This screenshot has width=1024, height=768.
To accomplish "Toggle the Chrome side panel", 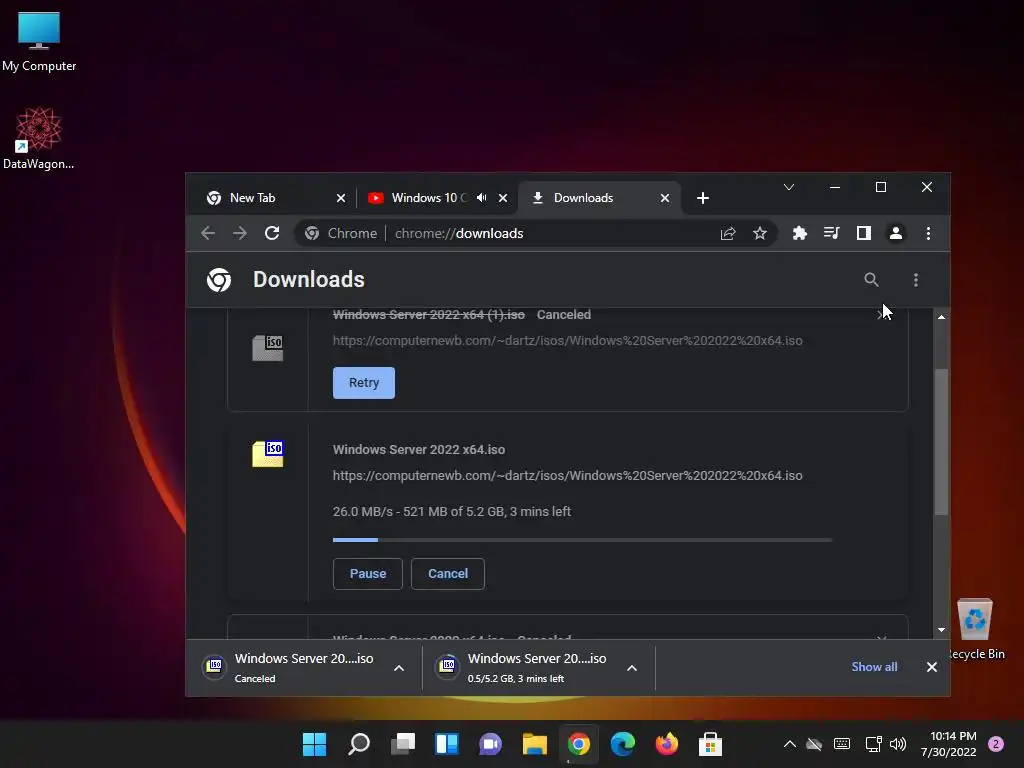I will click(x=863, y=233).
